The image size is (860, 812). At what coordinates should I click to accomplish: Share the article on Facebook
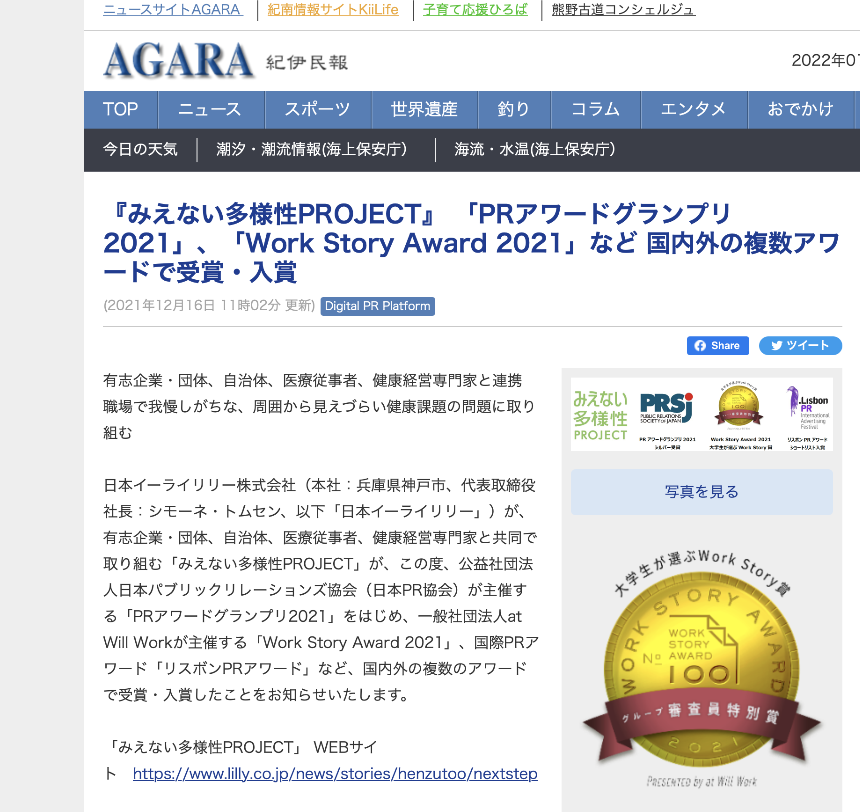[x=717, y=346]
